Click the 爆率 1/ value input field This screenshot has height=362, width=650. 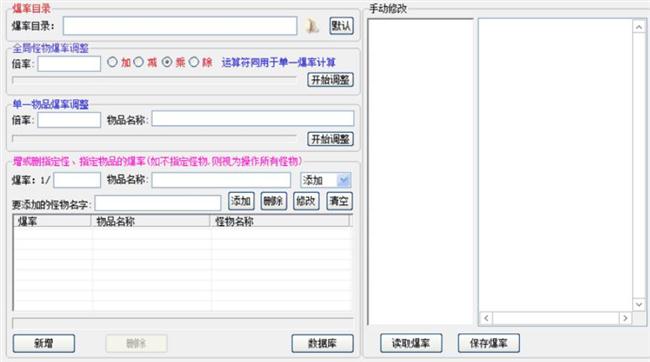77,180
